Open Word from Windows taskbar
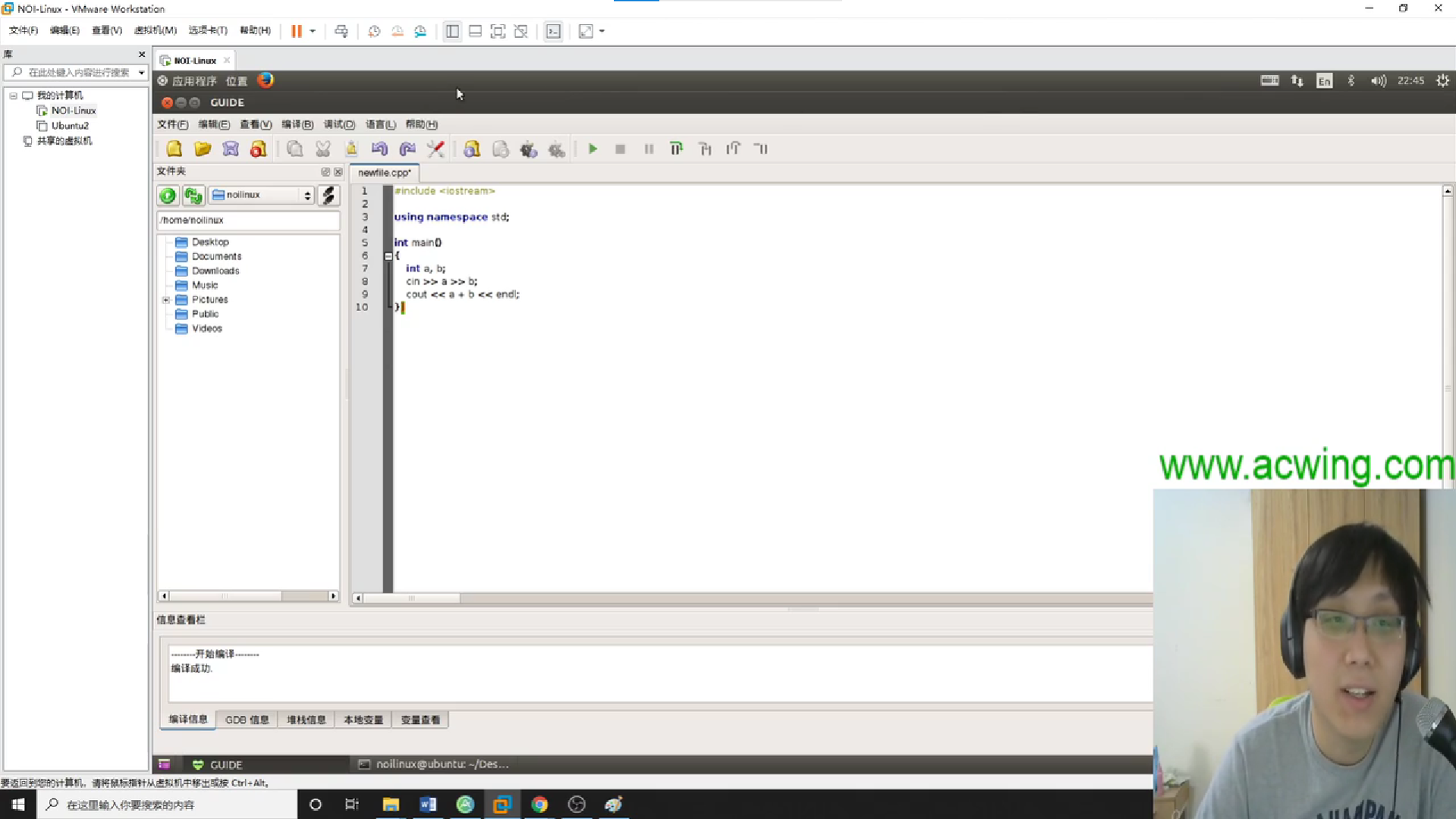1456x819 pixels. pyautogui.click(x=428, y=804)
